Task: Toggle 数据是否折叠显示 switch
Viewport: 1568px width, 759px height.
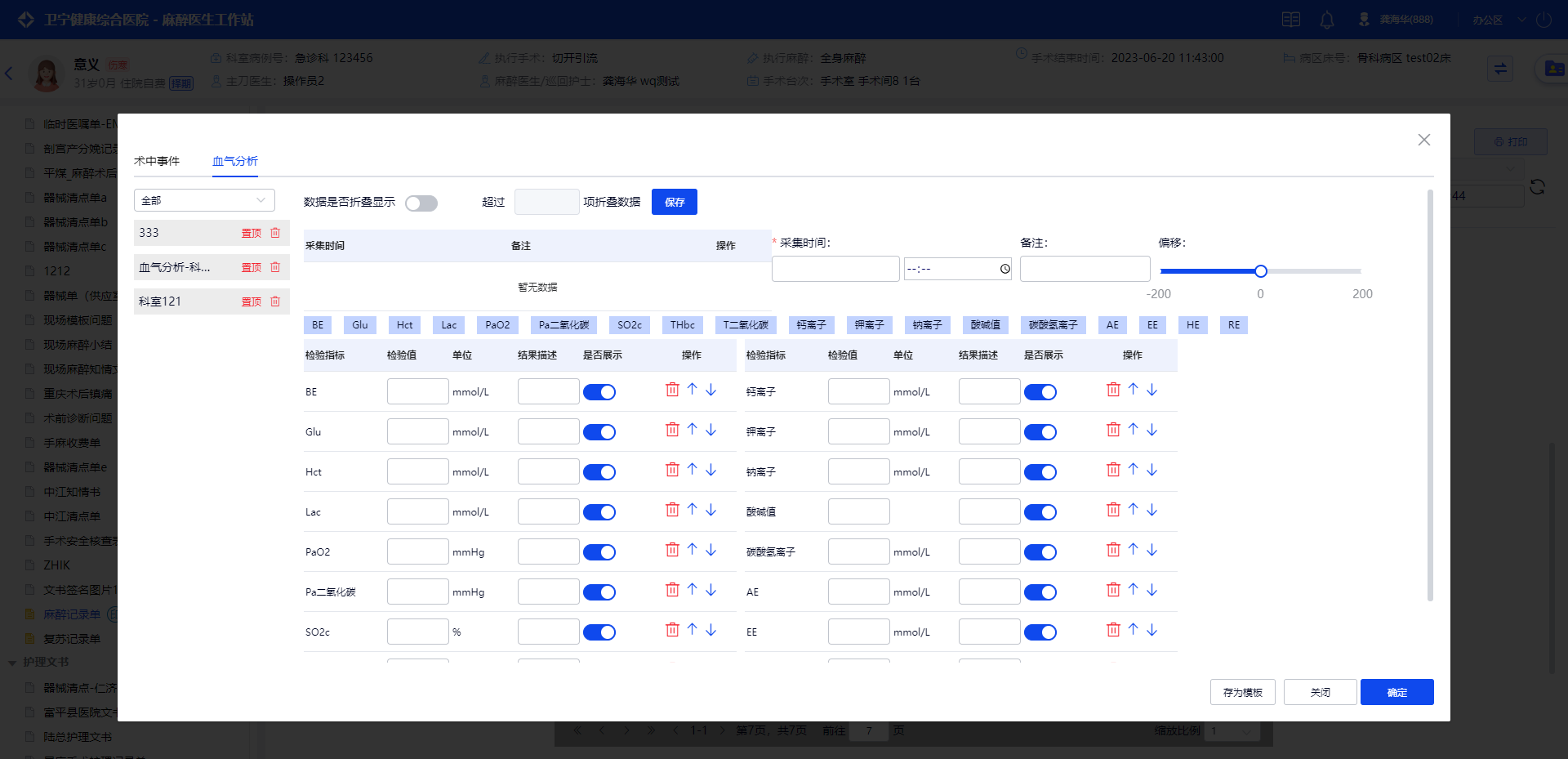Action: pyautogui.click(x=421, y=203)
